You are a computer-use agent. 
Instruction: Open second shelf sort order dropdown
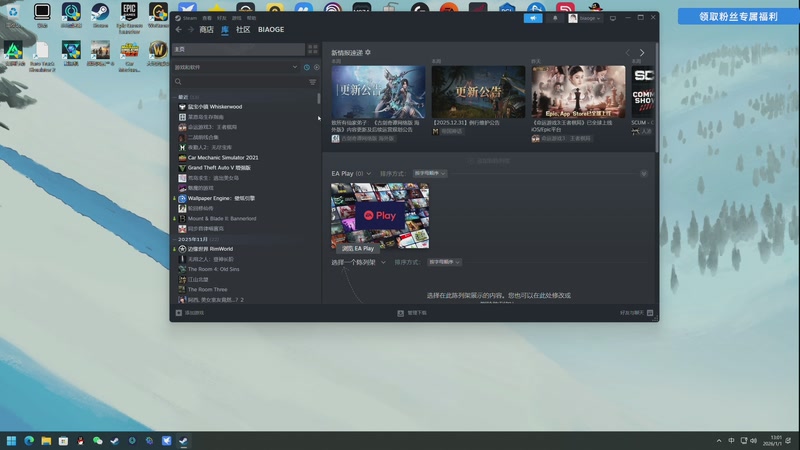click(x=444, y=262)
